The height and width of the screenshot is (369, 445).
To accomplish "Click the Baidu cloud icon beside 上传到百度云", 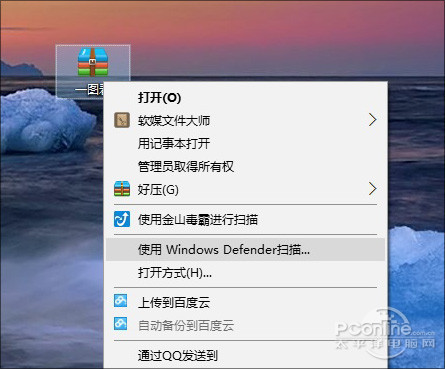I will 120,300.
